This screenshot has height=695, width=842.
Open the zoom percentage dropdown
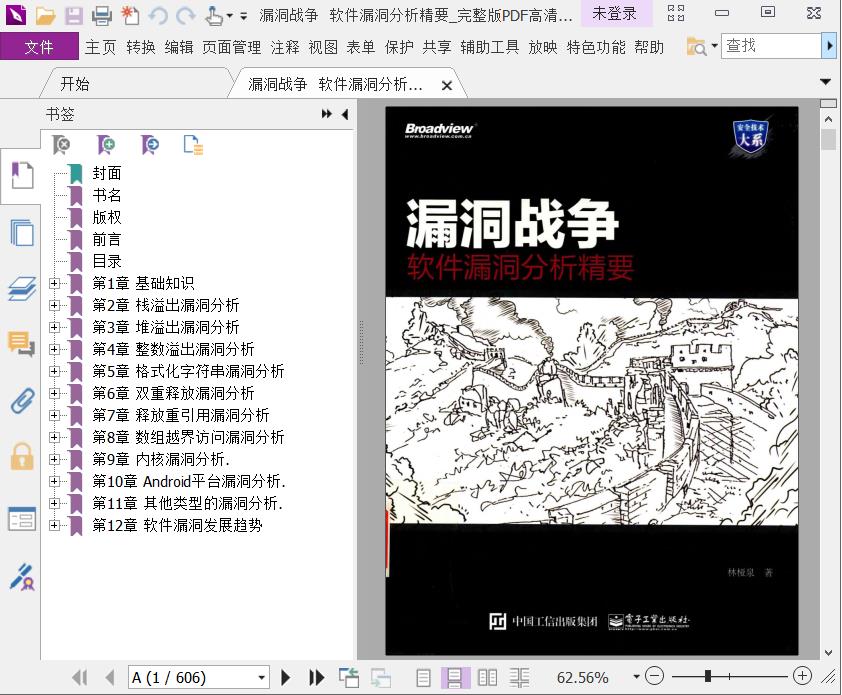(636, 677)
